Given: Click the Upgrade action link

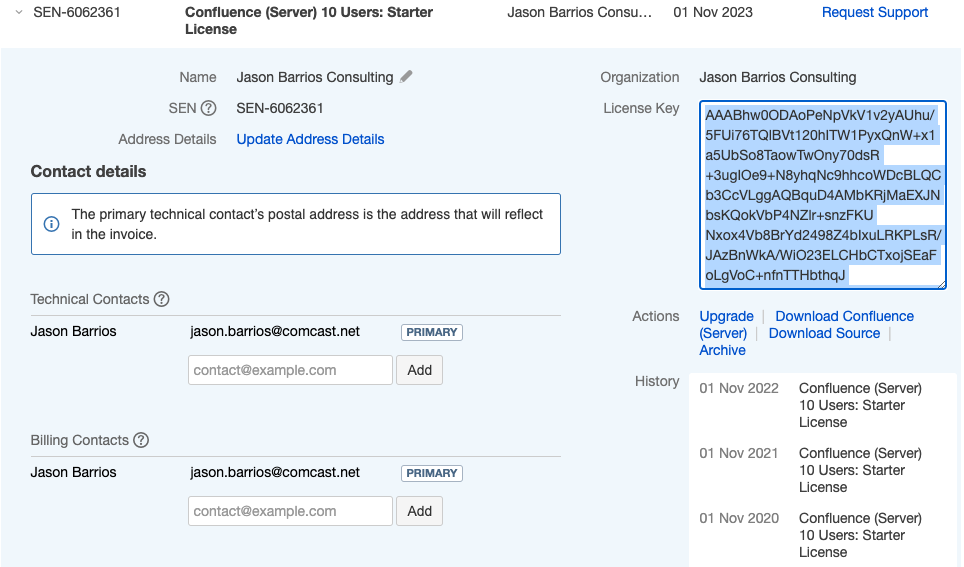Looking at the screenshot, I should coord(726,316).
